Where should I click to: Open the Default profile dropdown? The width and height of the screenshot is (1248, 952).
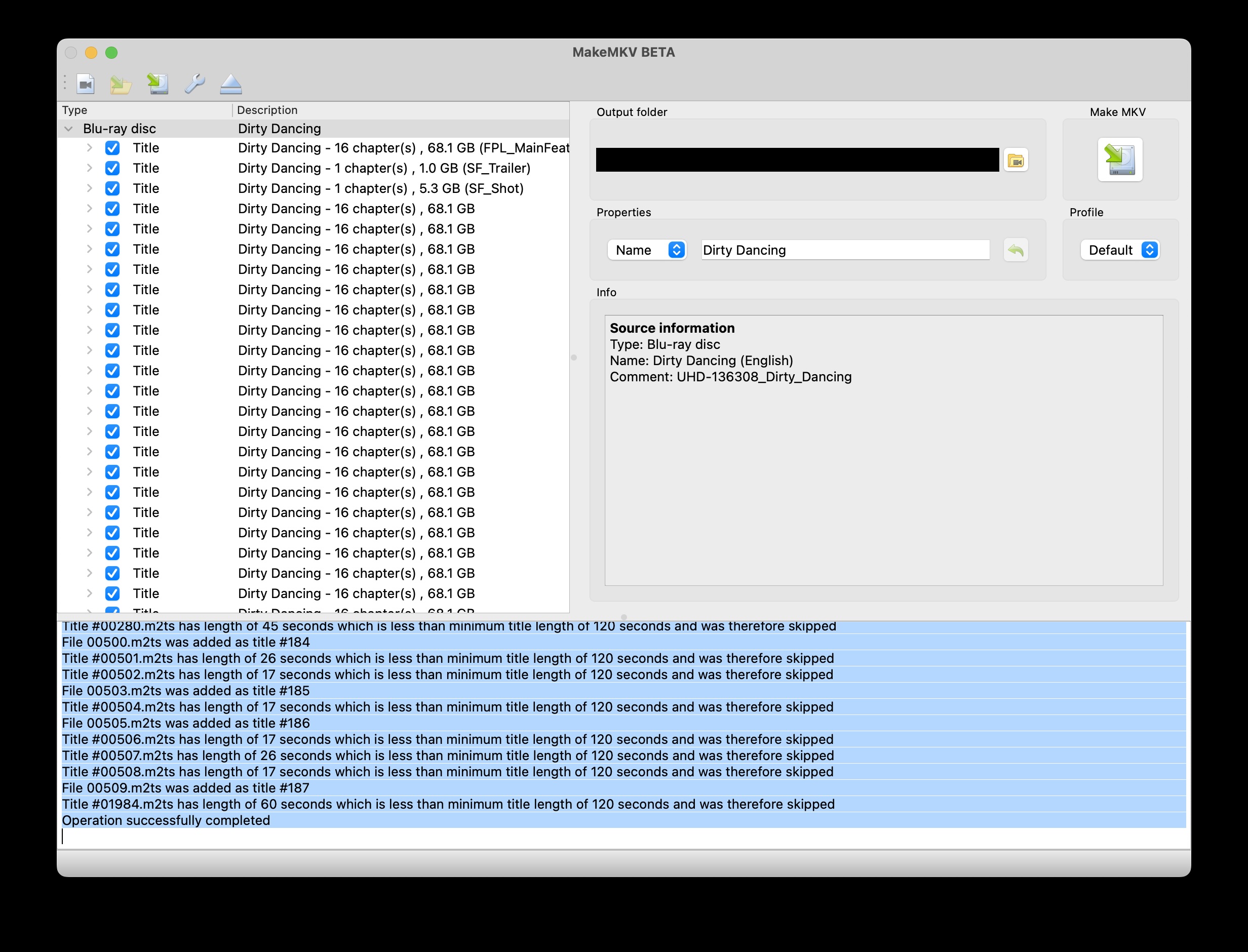click(1120, 250)
